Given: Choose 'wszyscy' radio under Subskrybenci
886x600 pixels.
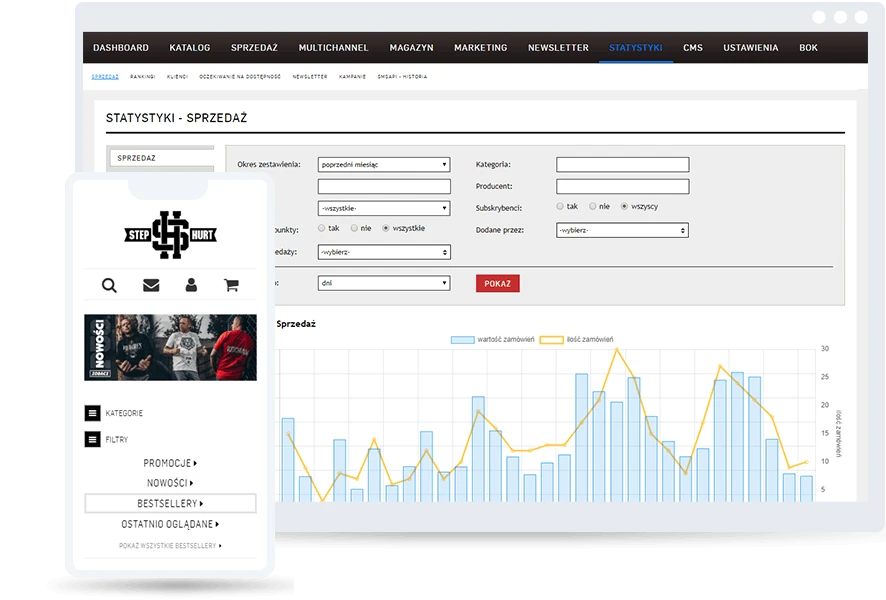Looking at the screenshot, I should click(x=624, y=206).
